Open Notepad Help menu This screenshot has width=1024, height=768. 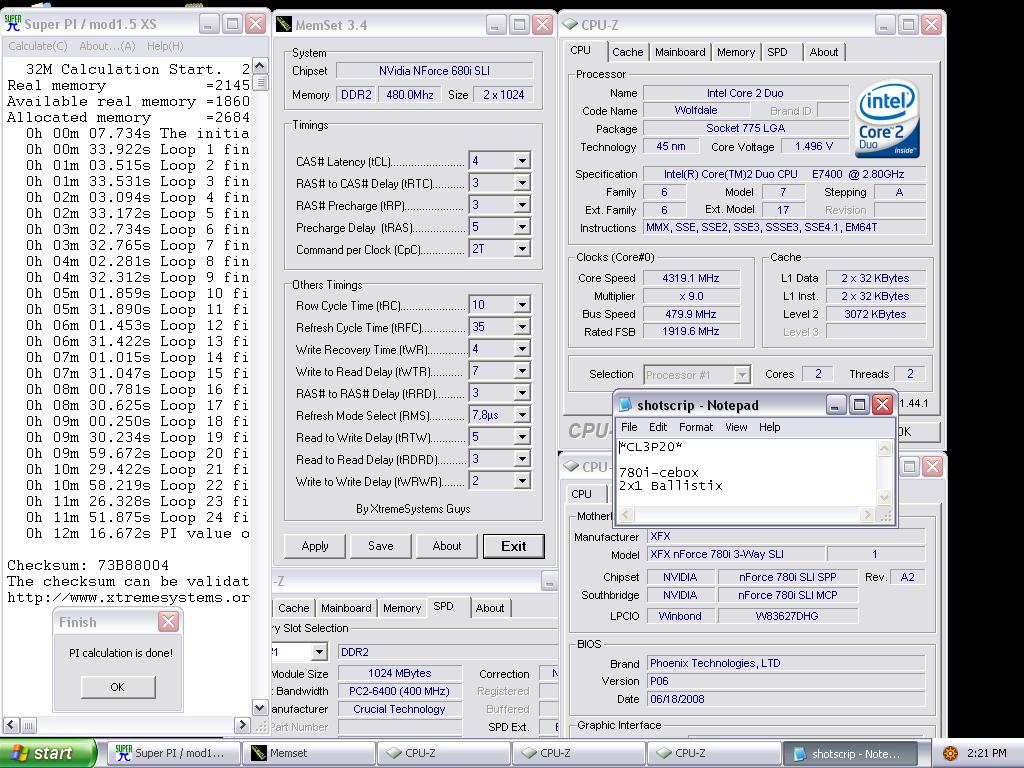(769, 427)
